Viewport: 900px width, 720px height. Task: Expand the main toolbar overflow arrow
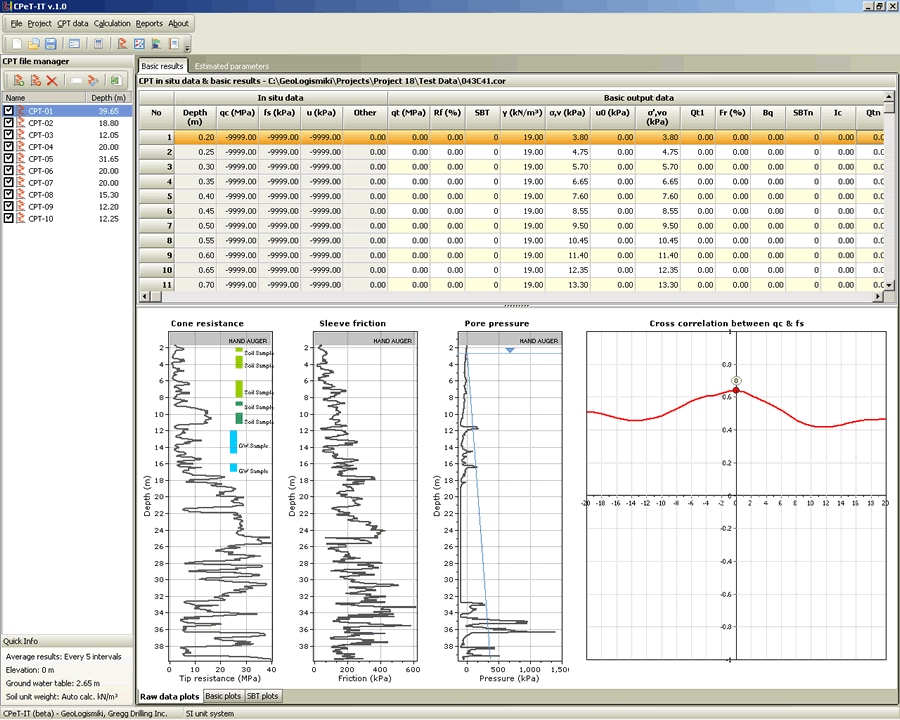(x=187, y=47)
